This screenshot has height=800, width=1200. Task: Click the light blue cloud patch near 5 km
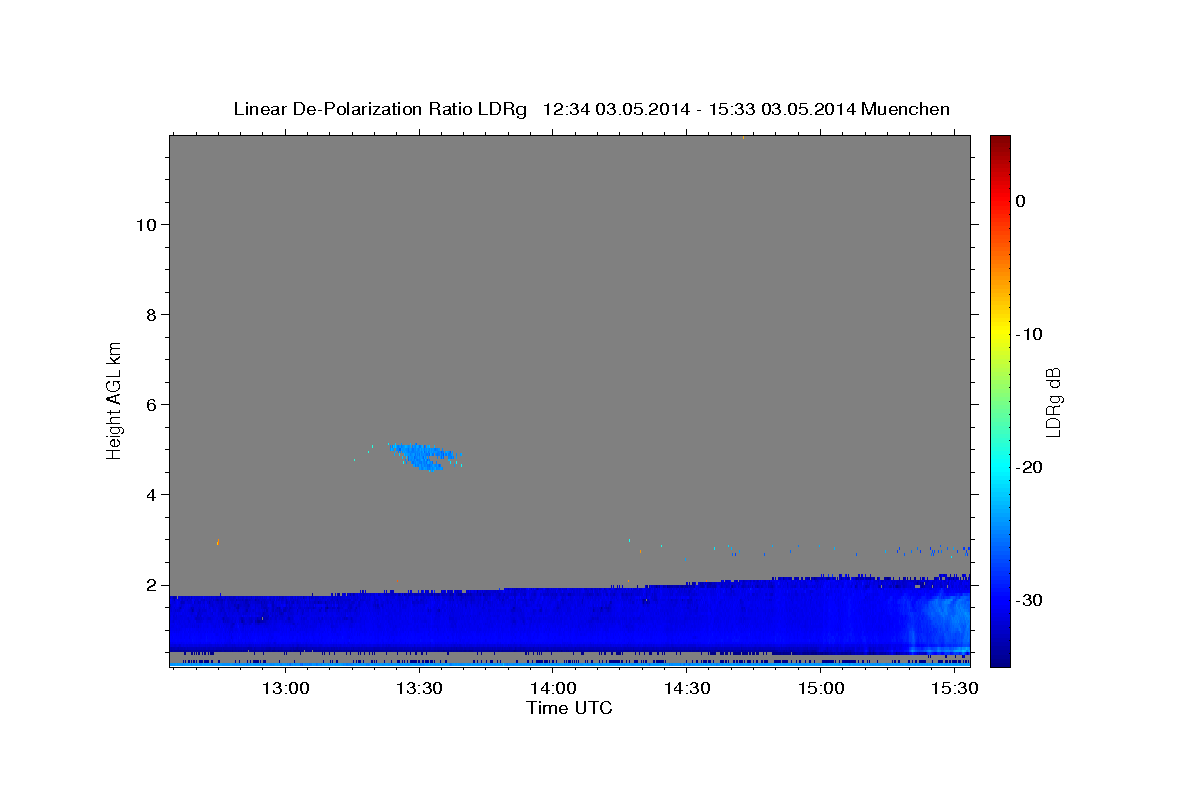pos(423,456)
